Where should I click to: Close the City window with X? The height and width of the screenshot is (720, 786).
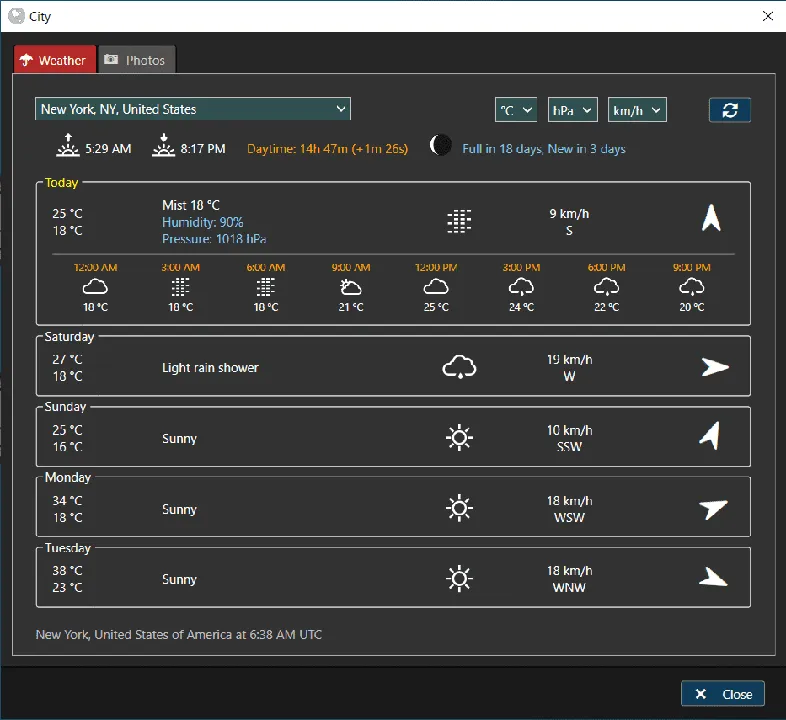[767, 16]
